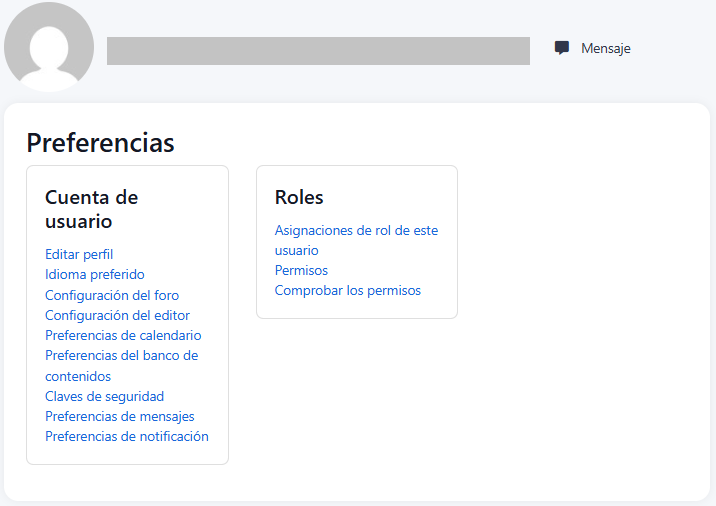Viewport: 716px width, 506px height.
Task: Open the Mensaje link
Action: (x=605, y=48)
